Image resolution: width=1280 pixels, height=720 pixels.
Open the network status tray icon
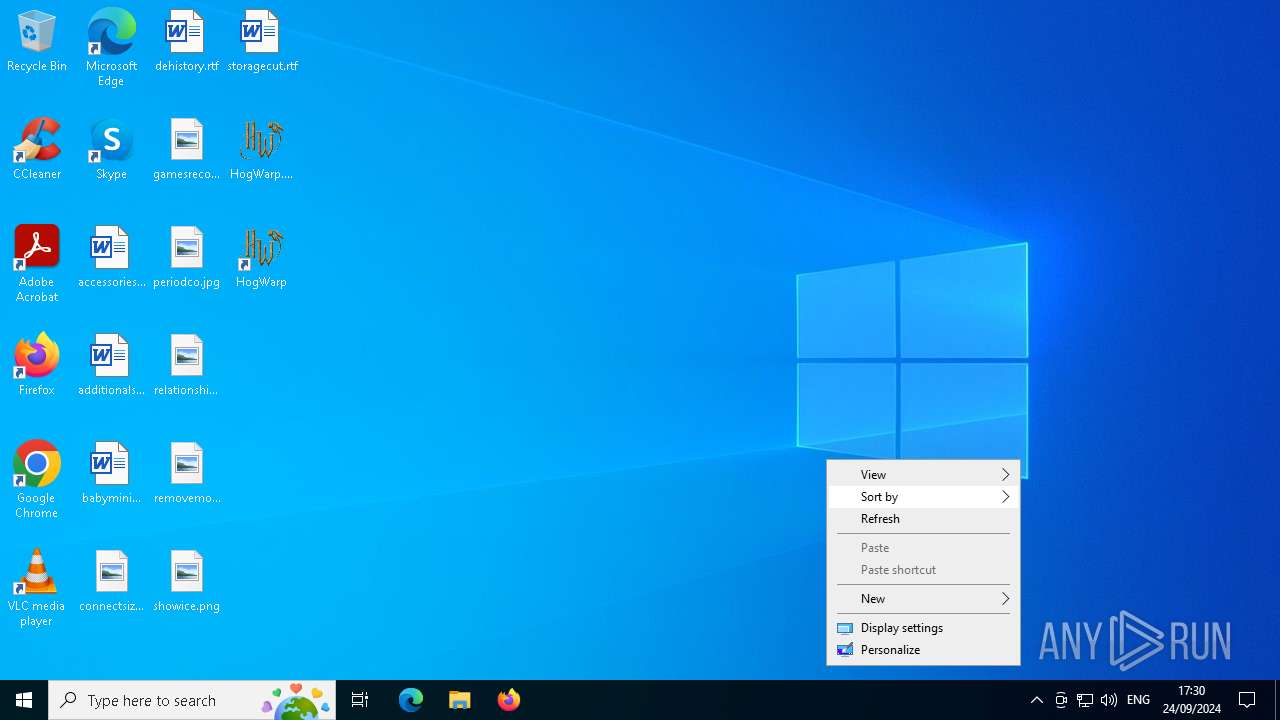[1085, 700]
